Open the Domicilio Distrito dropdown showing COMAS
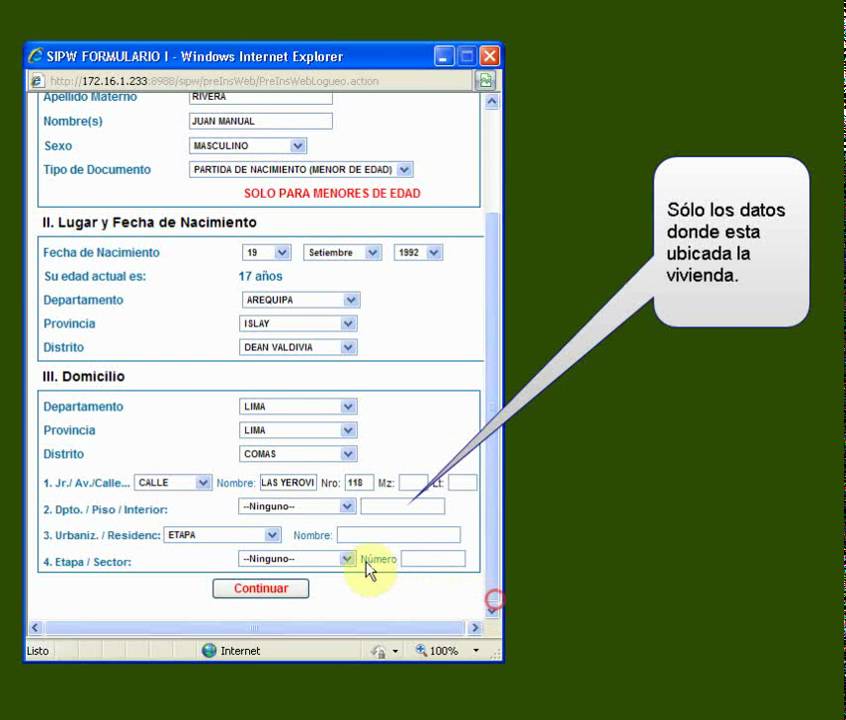The width and height of the screenshot is (846, 720). point(298,454)
